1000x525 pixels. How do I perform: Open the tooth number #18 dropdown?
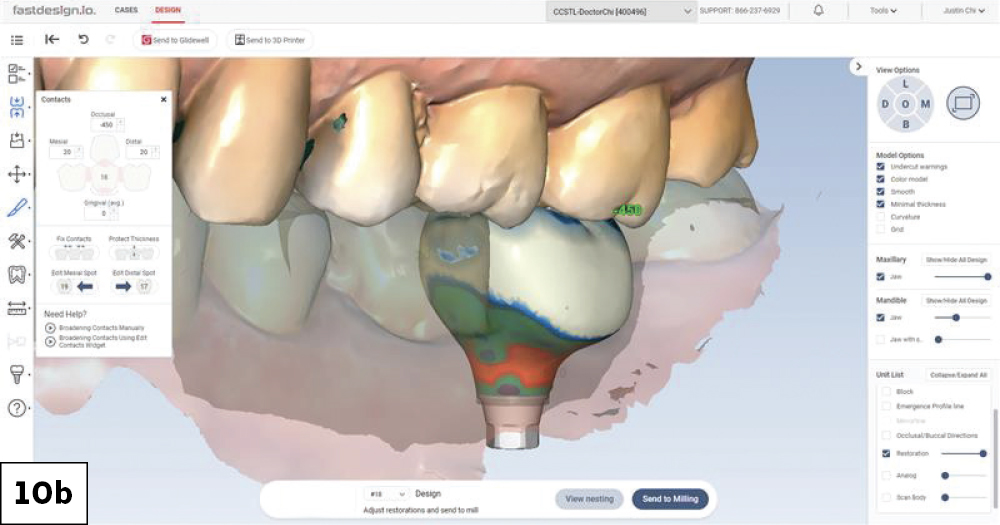(387, 494)
